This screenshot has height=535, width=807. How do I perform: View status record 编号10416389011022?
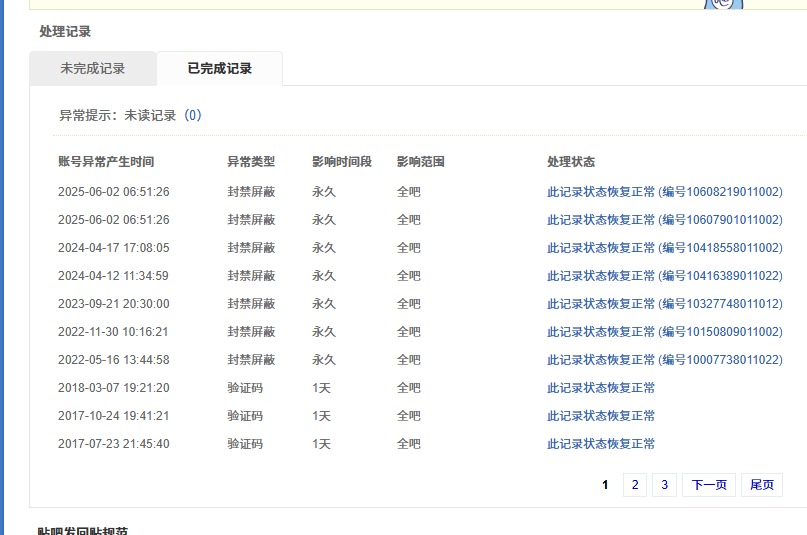tap(664, 276)
